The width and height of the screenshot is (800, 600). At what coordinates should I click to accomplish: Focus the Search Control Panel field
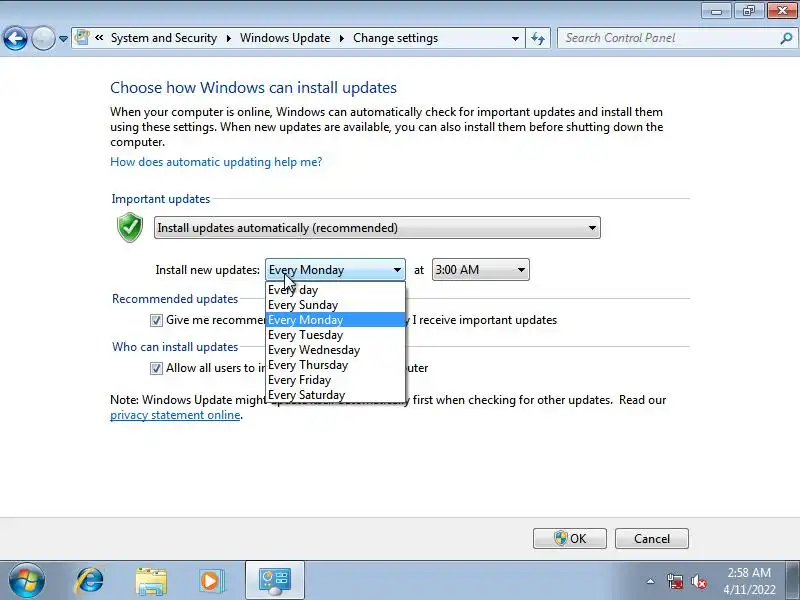click(x=668, y=38)
